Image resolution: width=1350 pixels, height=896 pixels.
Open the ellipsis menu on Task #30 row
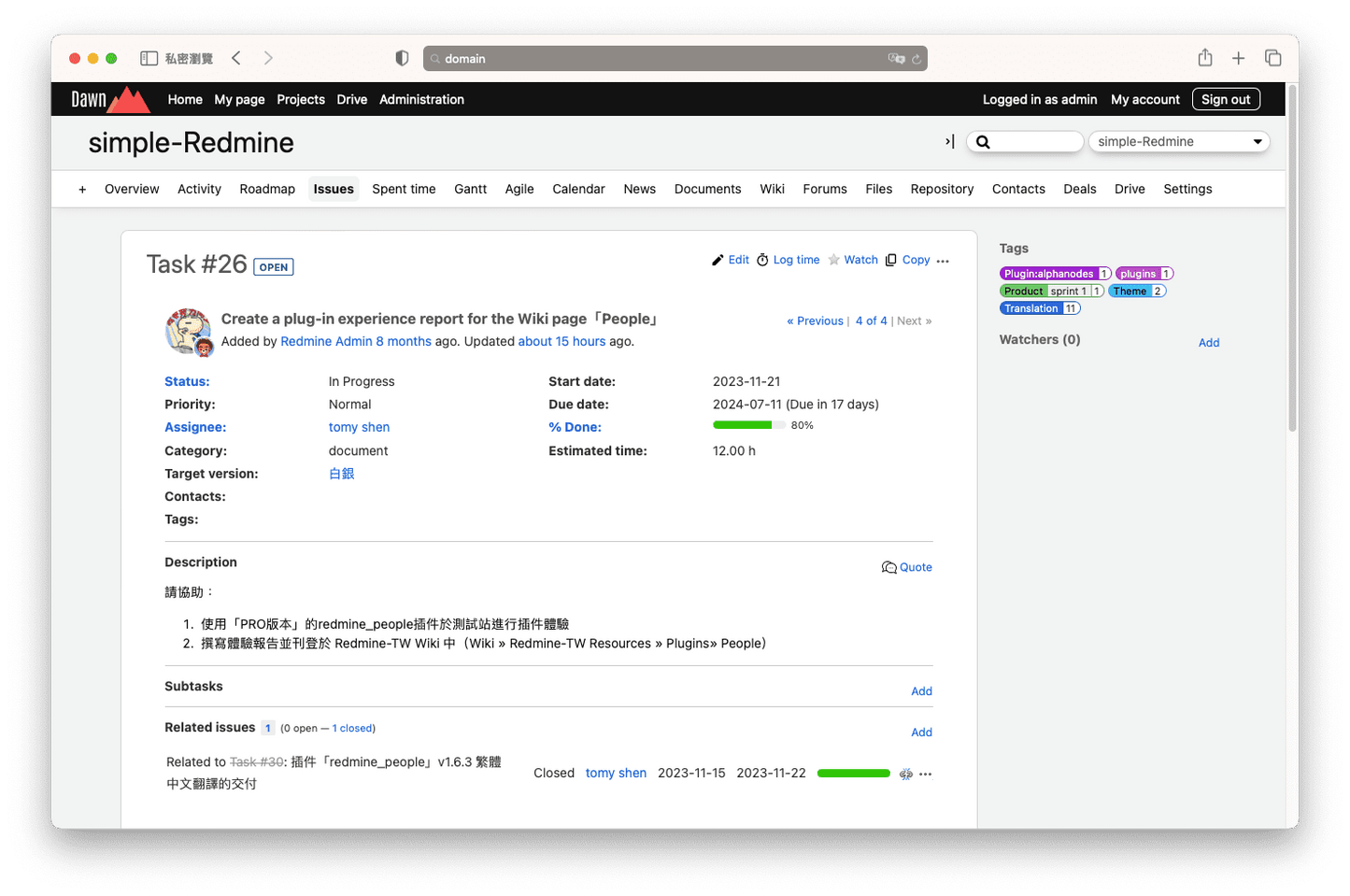click(926, 774)
